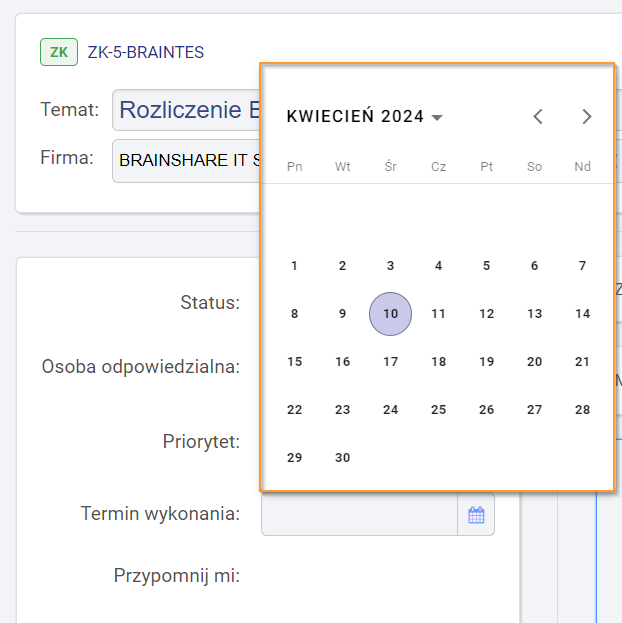Click the Osoba odpowiedzialna: label
Screen dimensions: 622x623
click(x=141, y=367)
